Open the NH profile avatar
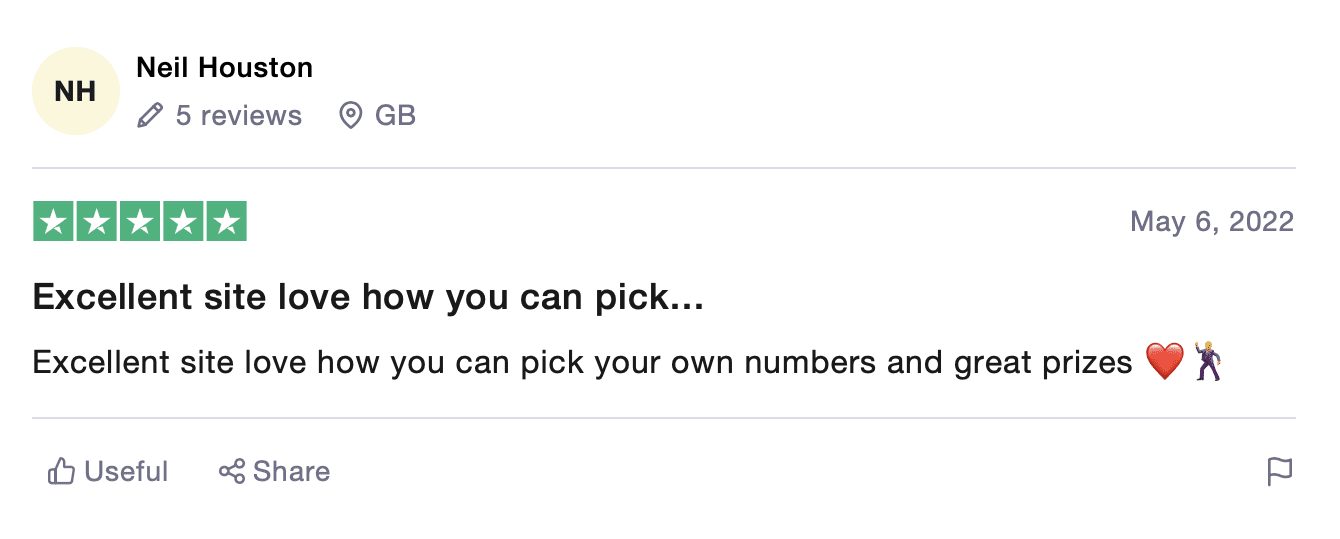 coord(75,91)
